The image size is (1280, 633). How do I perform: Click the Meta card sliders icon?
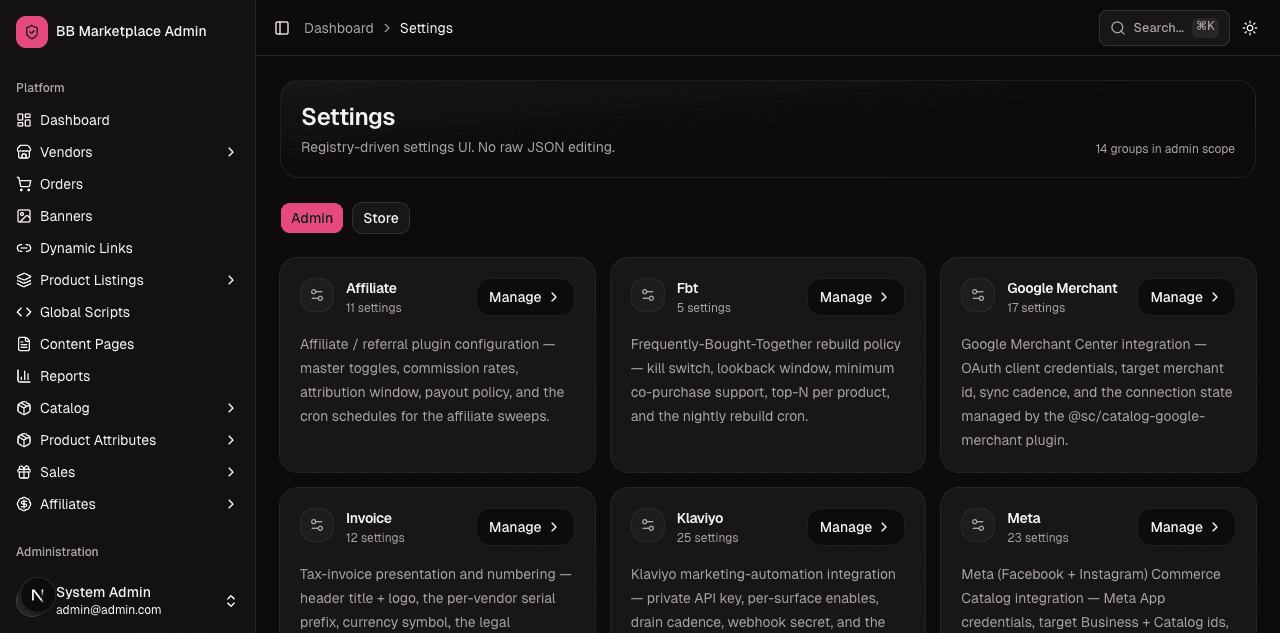click(978, 525)
